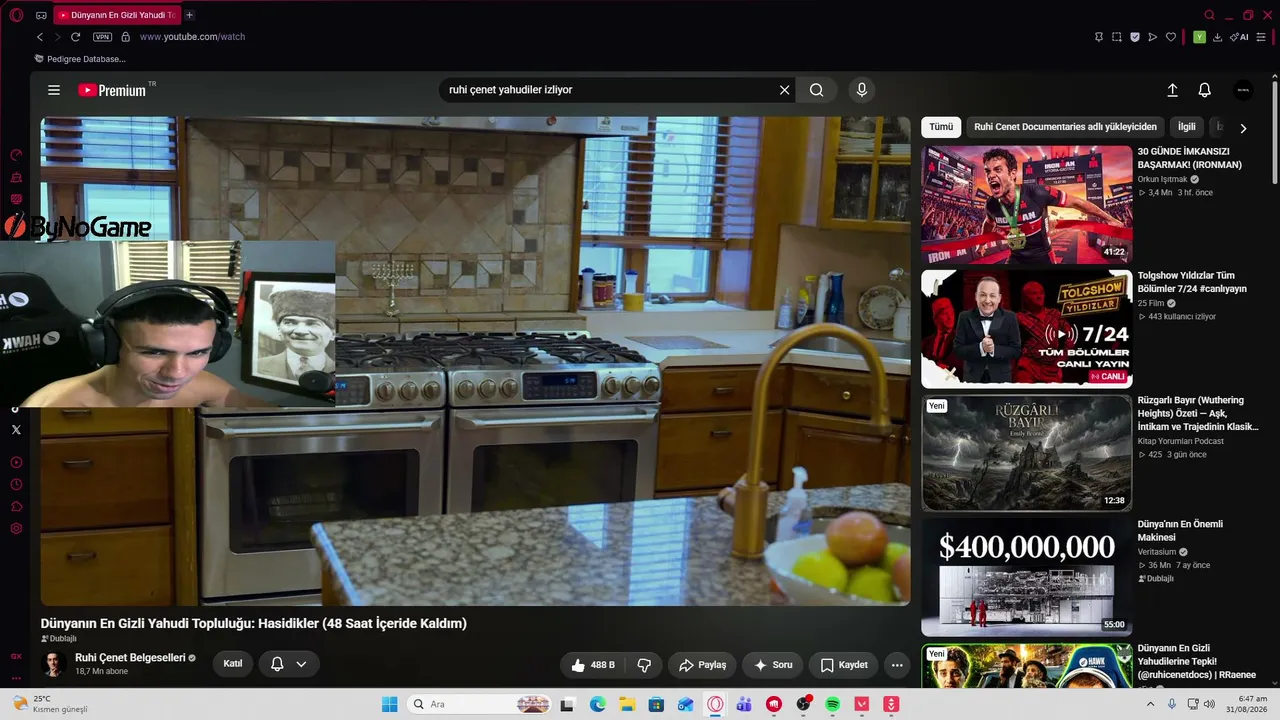The width and height of the screenshot is (1280, 720).
Task: Select the İlgili filter chip
Action: tap(1186, 127)
